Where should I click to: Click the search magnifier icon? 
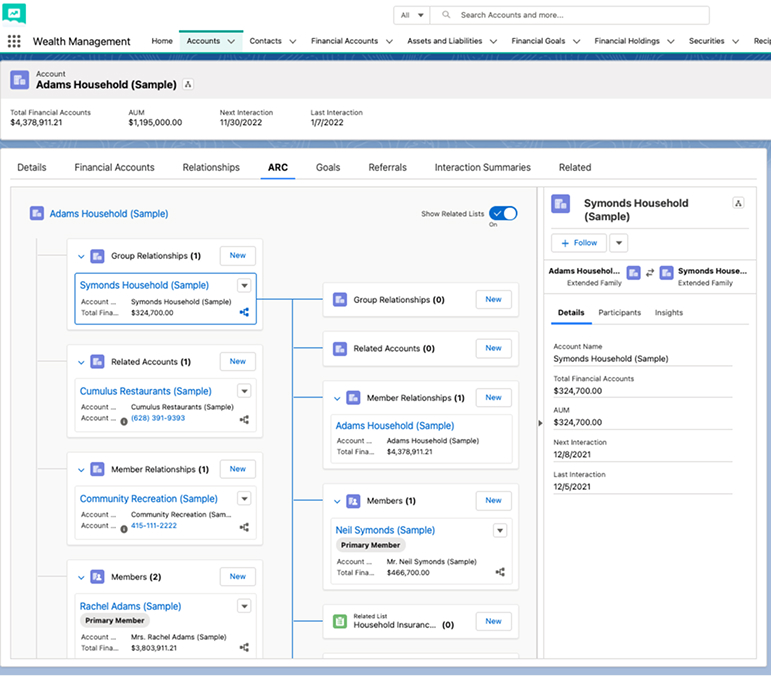445,15
